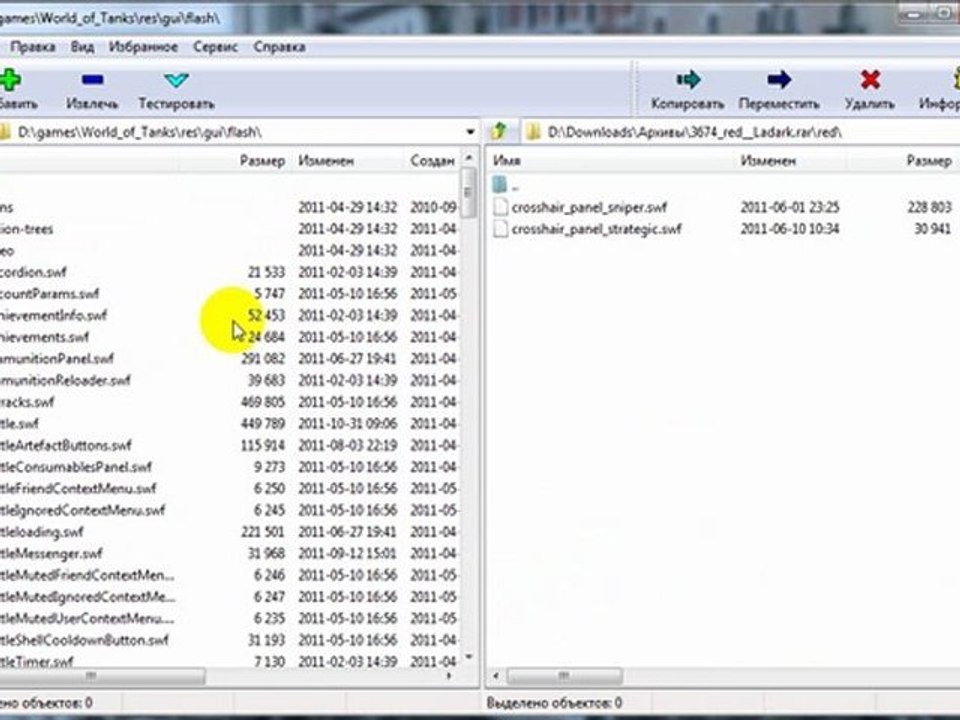
Task: Select the BattleTimer.swf row
Action: tap(230, 661)
